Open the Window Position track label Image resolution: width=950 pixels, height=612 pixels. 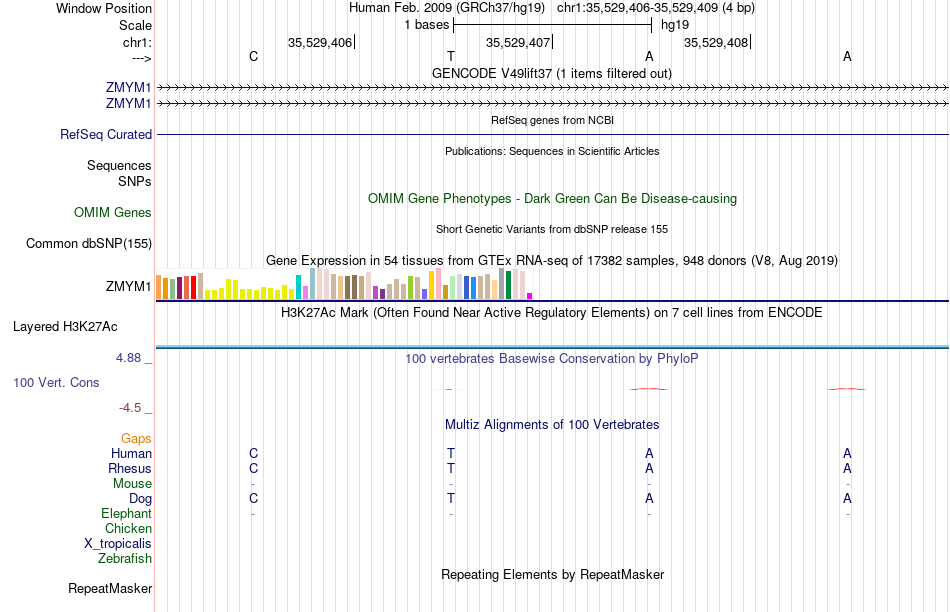104,8
